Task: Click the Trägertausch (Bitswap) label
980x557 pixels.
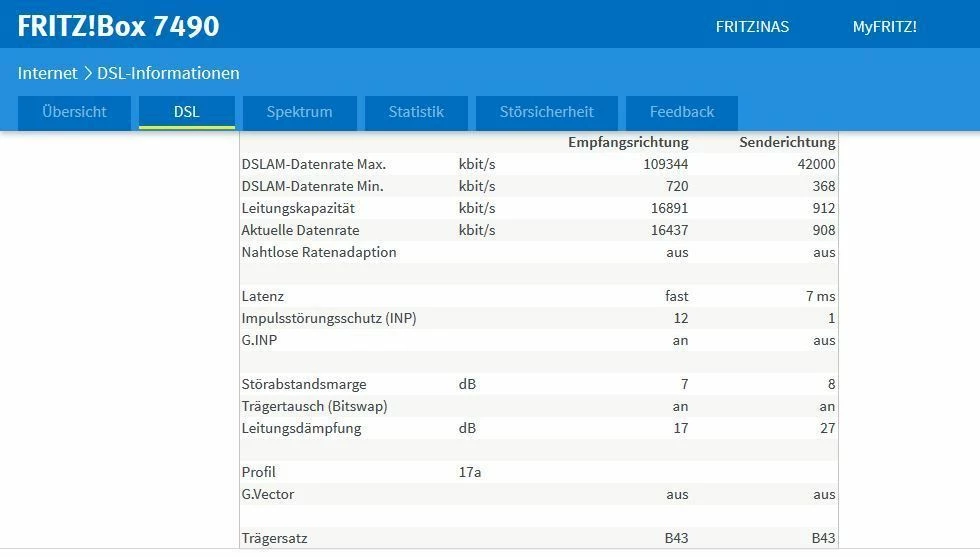Action: point(314,406)
